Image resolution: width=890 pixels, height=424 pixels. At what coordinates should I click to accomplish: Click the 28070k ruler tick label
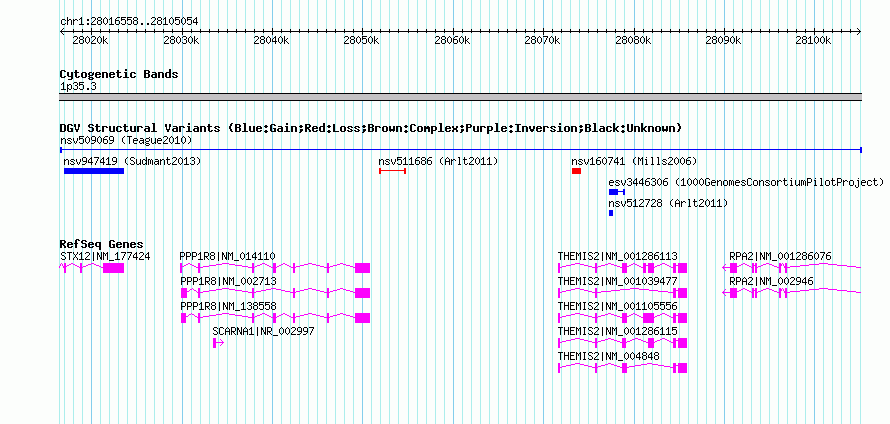point(543,41)
